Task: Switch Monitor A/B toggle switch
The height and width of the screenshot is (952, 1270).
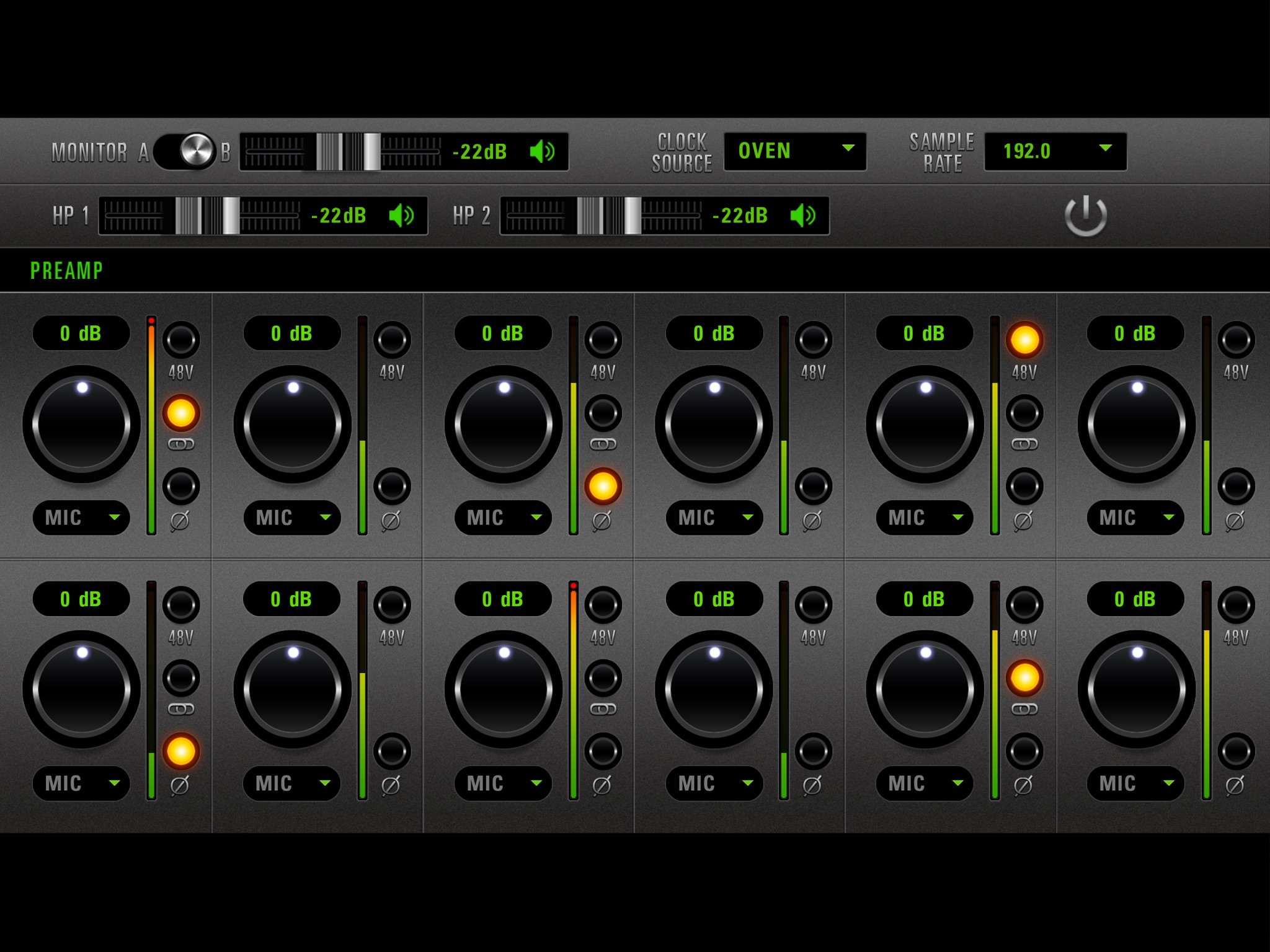Action: 186,152
